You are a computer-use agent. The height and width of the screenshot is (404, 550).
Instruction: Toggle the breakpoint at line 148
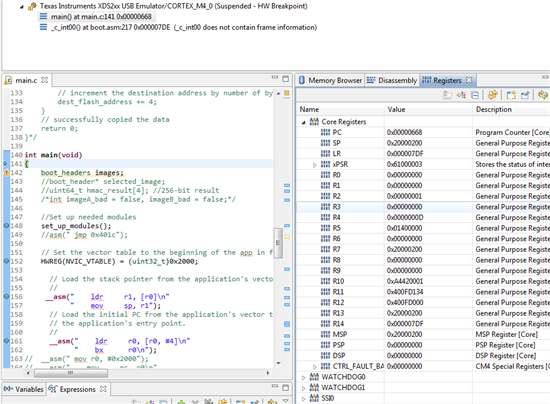tap(6, 225)
